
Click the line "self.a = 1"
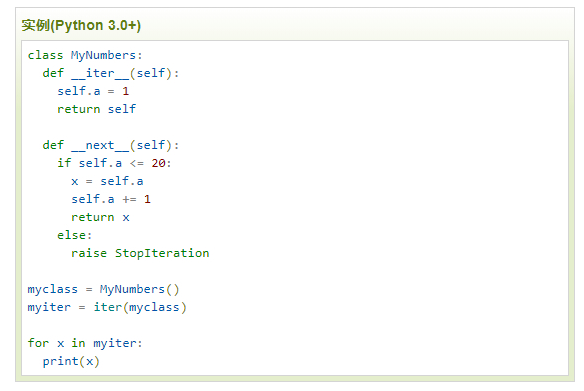(93, 91)
